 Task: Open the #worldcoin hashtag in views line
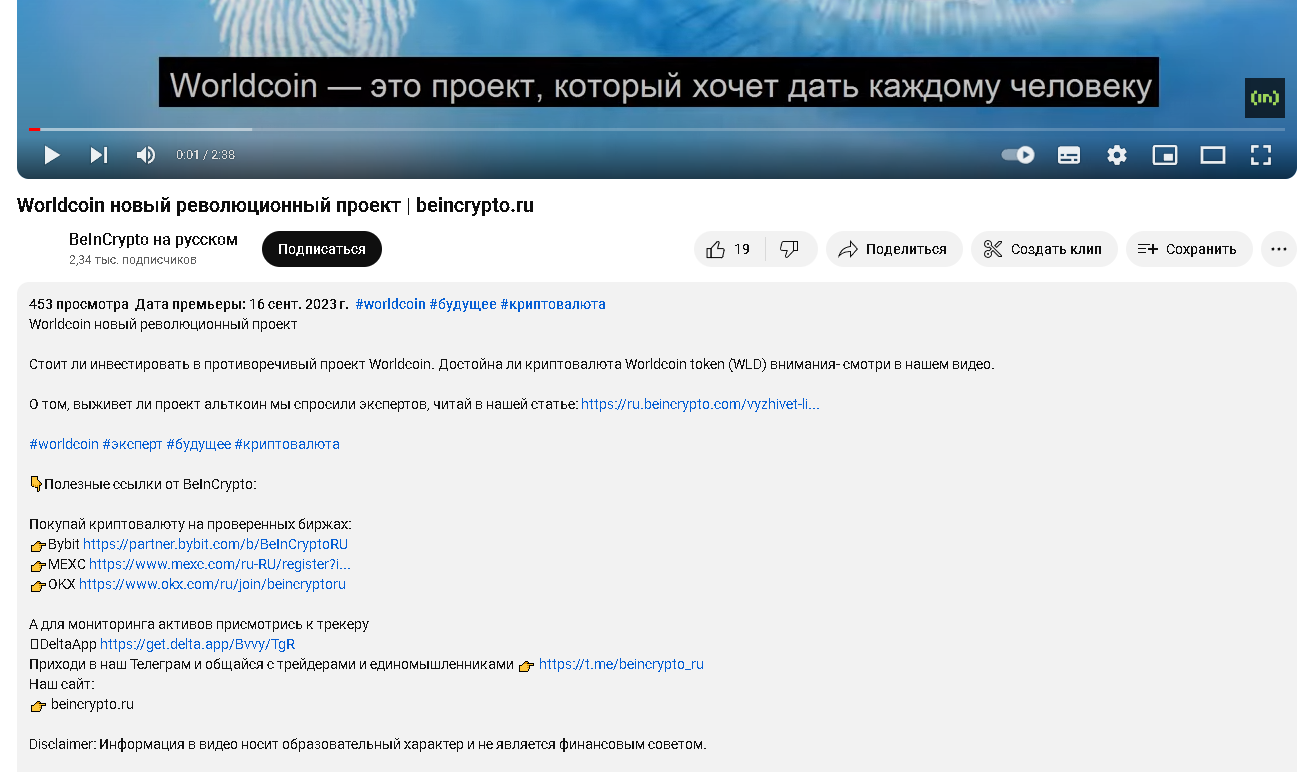[x=390, y=304]
